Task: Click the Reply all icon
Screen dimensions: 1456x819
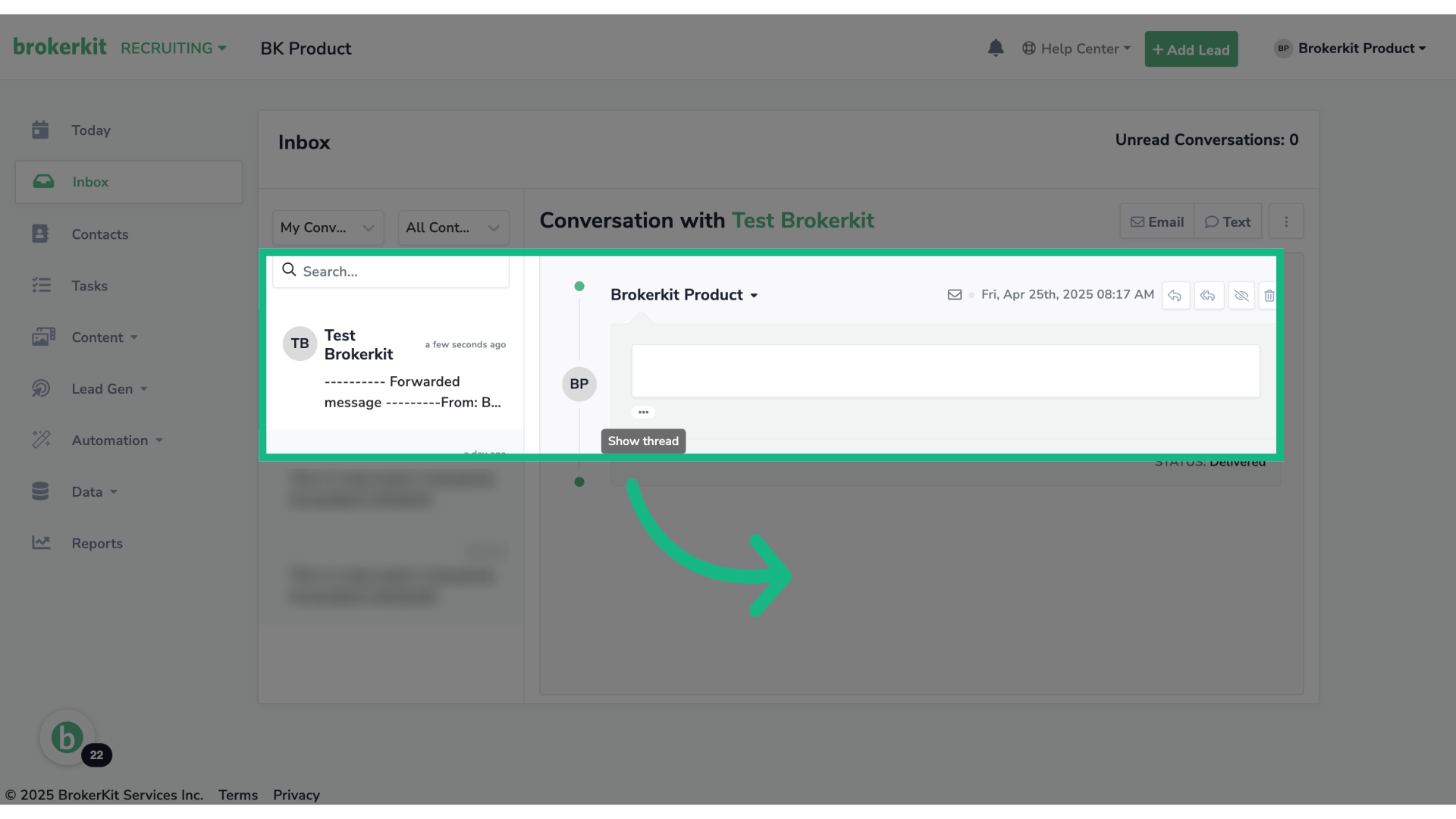Action: pyautogui.click(x=1208, y=295)
